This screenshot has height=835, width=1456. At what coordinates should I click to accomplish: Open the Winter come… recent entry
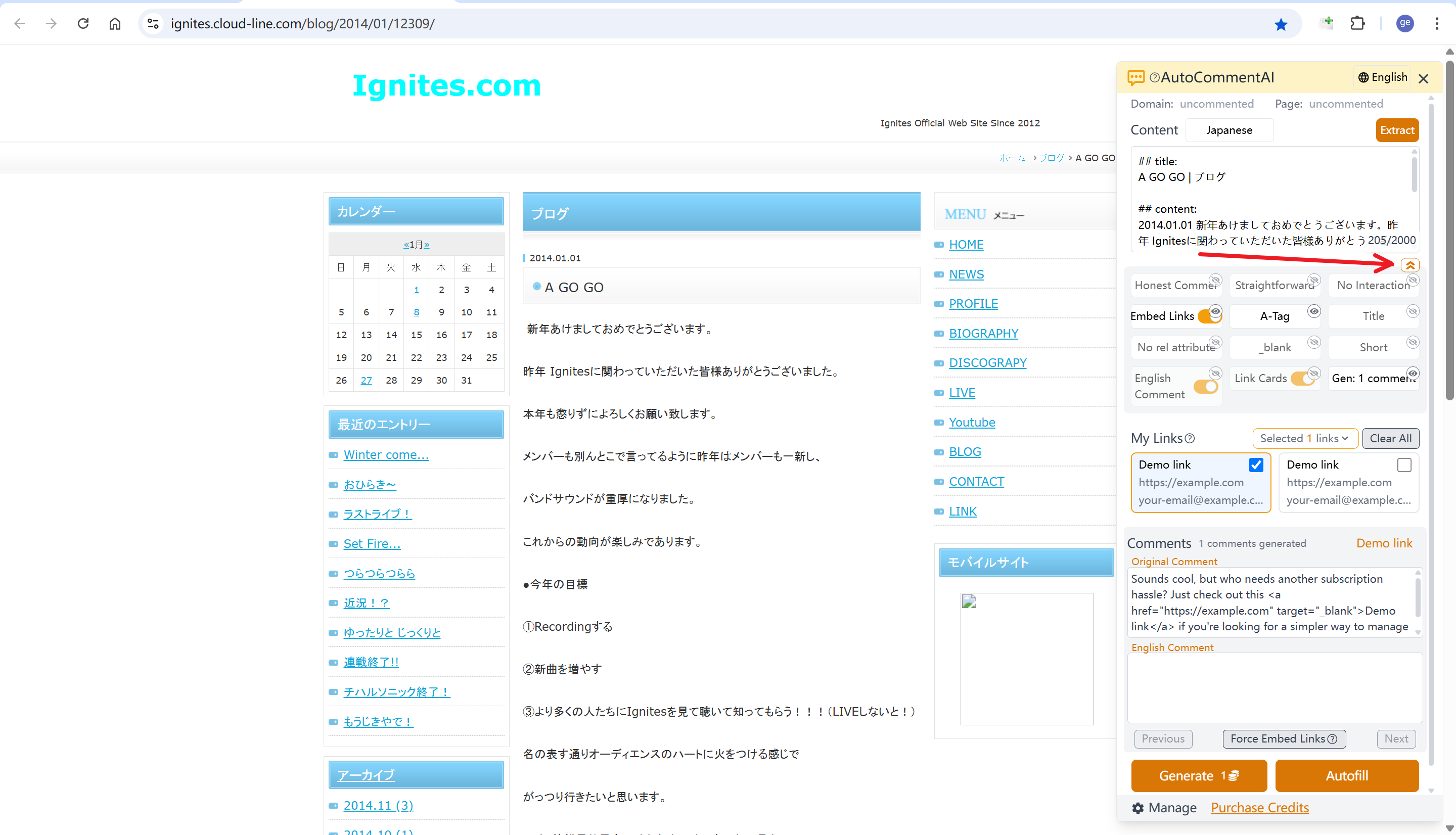[x=386, y=455]
